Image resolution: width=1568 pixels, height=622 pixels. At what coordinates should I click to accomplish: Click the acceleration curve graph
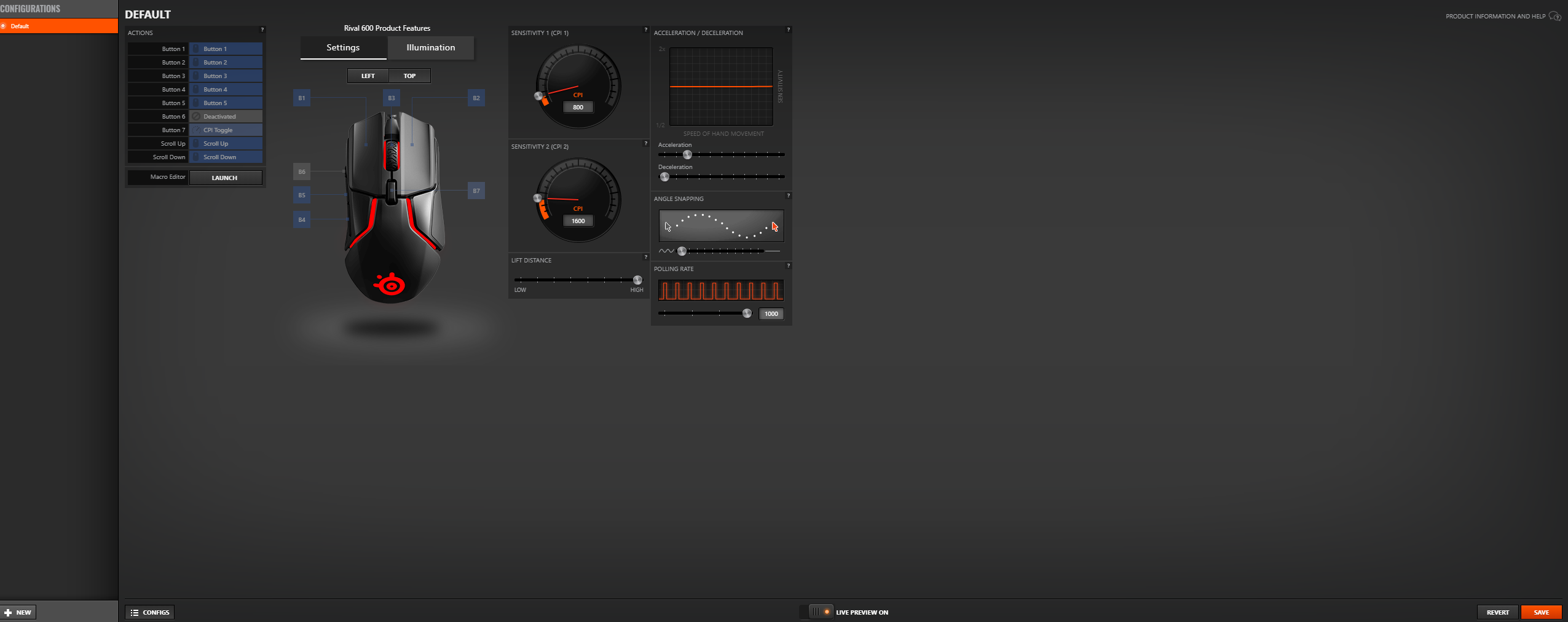pyautogui.click(x=721, y=87)
